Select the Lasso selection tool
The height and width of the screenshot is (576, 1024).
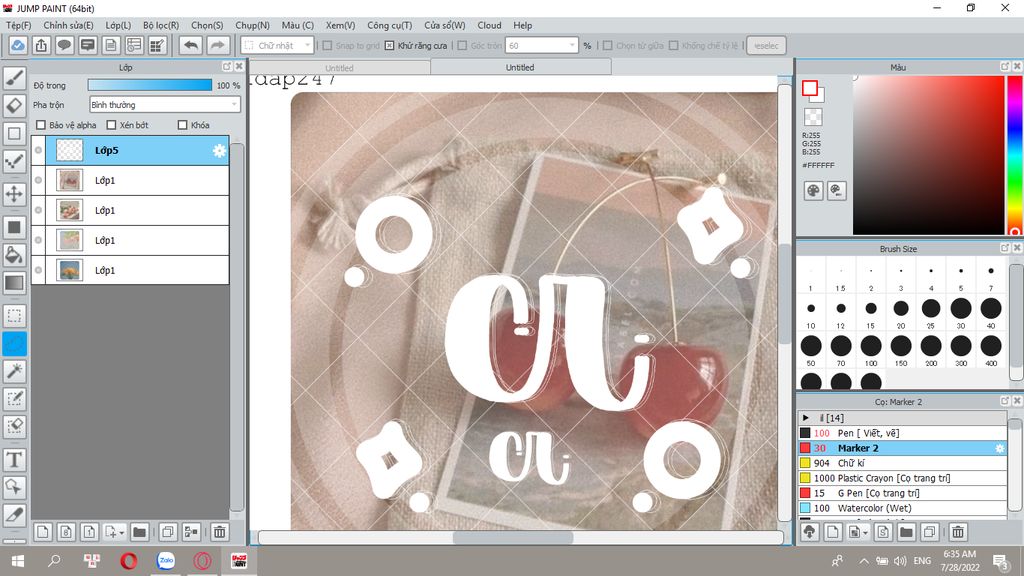tap(14, 344)
